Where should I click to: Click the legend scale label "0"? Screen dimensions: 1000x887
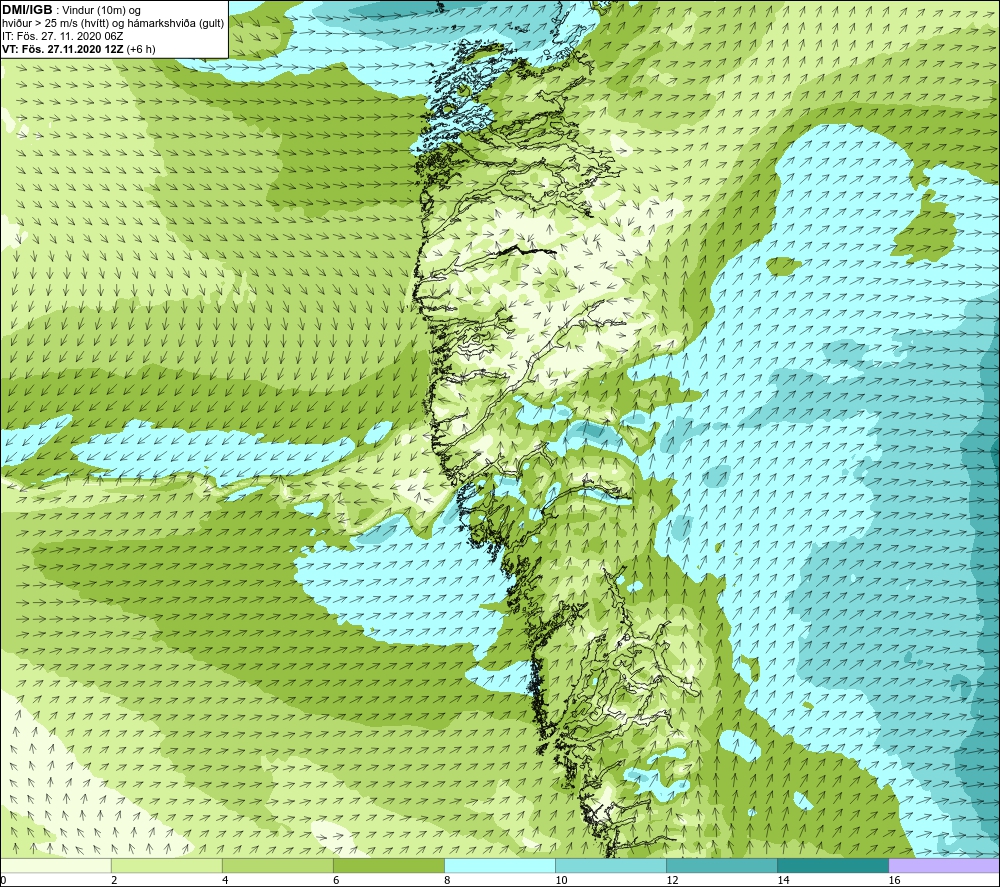[4, 880]
